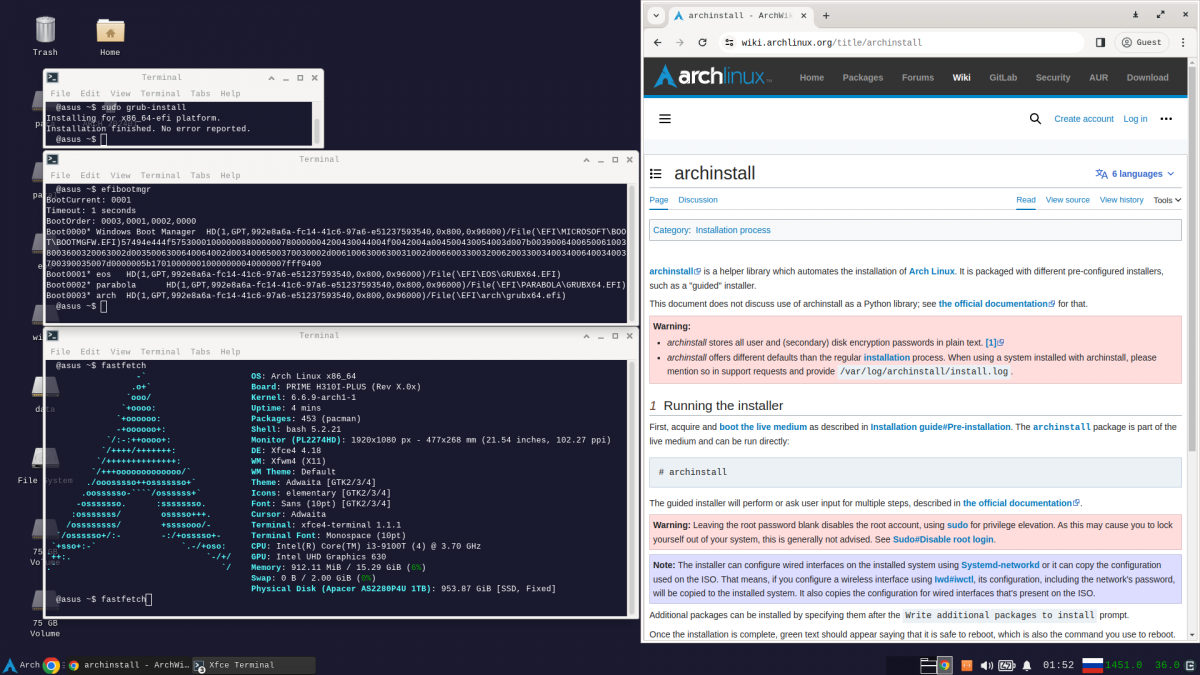
Task: Open Help menu in fastfetch terminal
Action: (231, 352)
